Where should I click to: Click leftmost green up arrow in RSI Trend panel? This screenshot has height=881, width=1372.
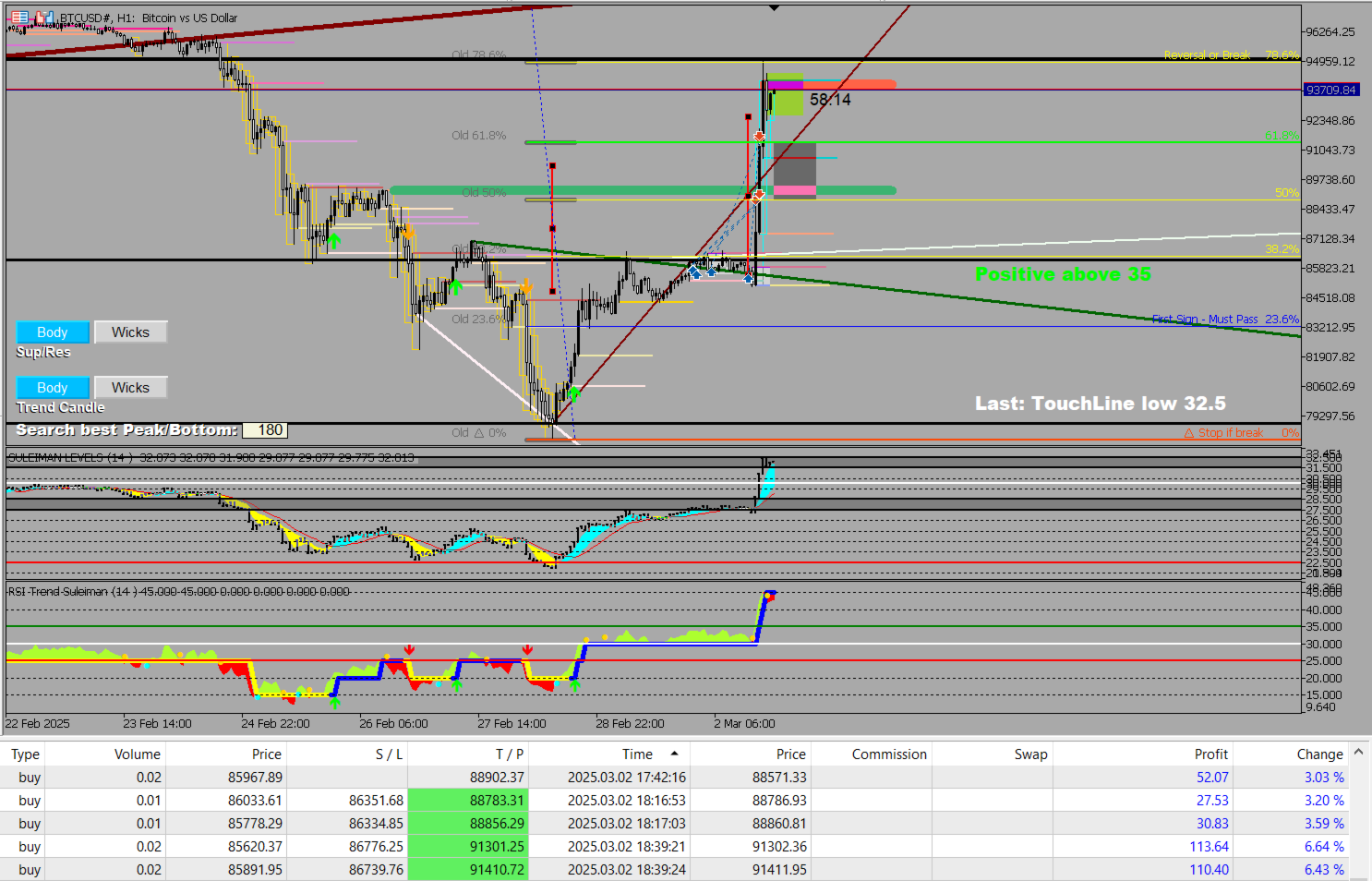pyautogui.click(x=334, y=703)
